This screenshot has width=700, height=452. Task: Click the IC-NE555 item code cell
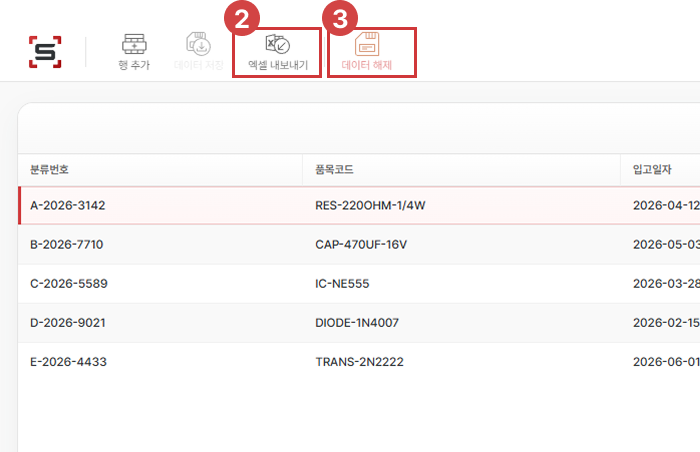coord(342,284)
